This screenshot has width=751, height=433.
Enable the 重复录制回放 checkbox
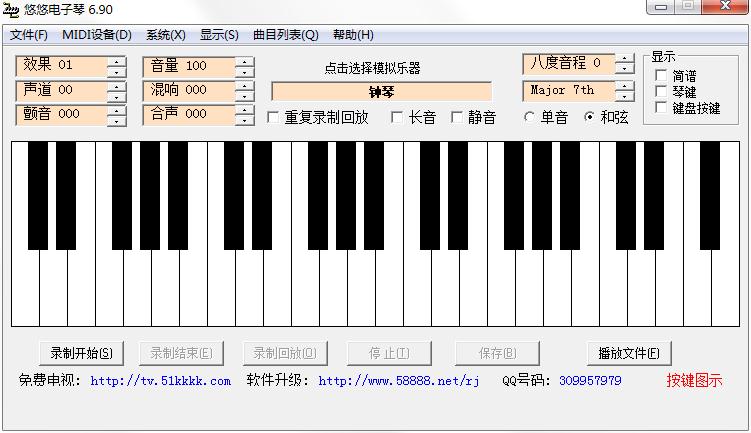point(275,118)
